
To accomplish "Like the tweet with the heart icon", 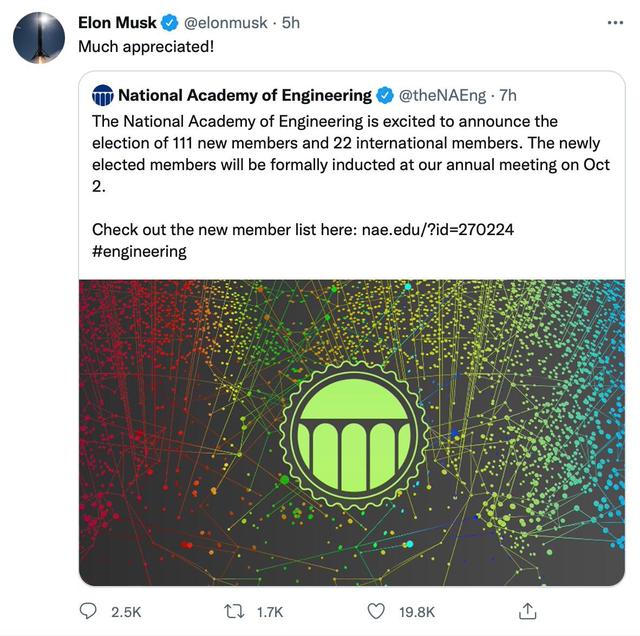I will click(x=377, y=610).
